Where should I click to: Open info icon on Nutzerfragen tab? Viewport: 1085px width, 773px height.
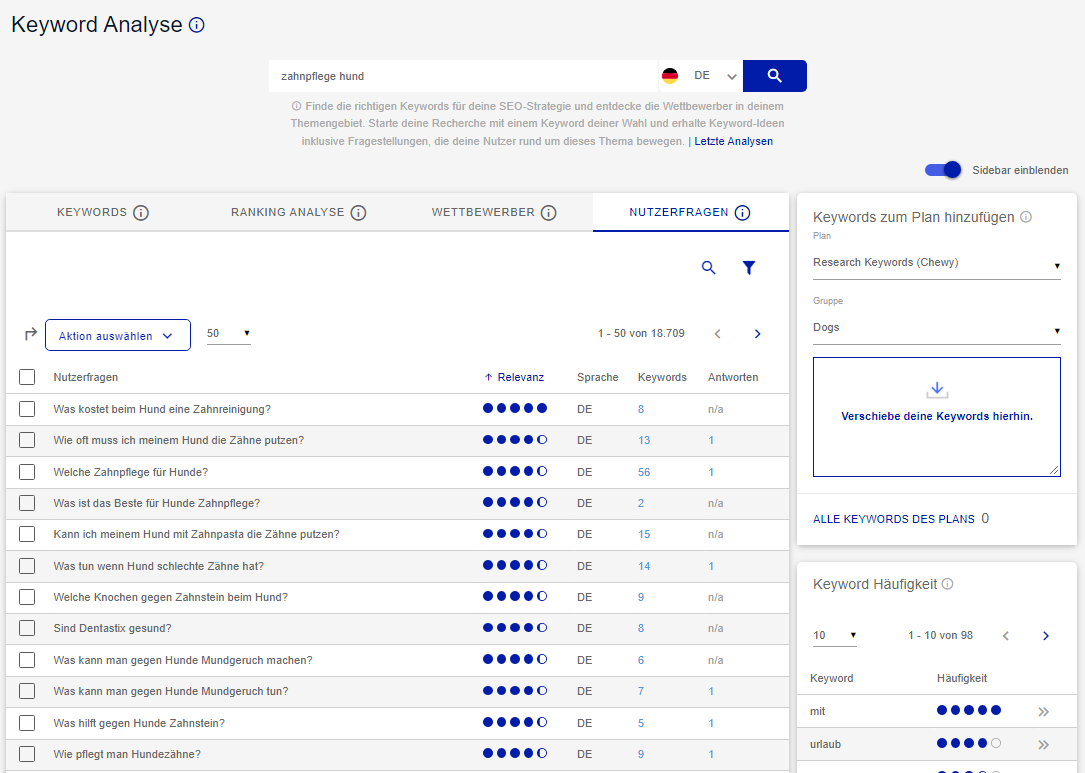pyautogui.click(x=742, y=212)
